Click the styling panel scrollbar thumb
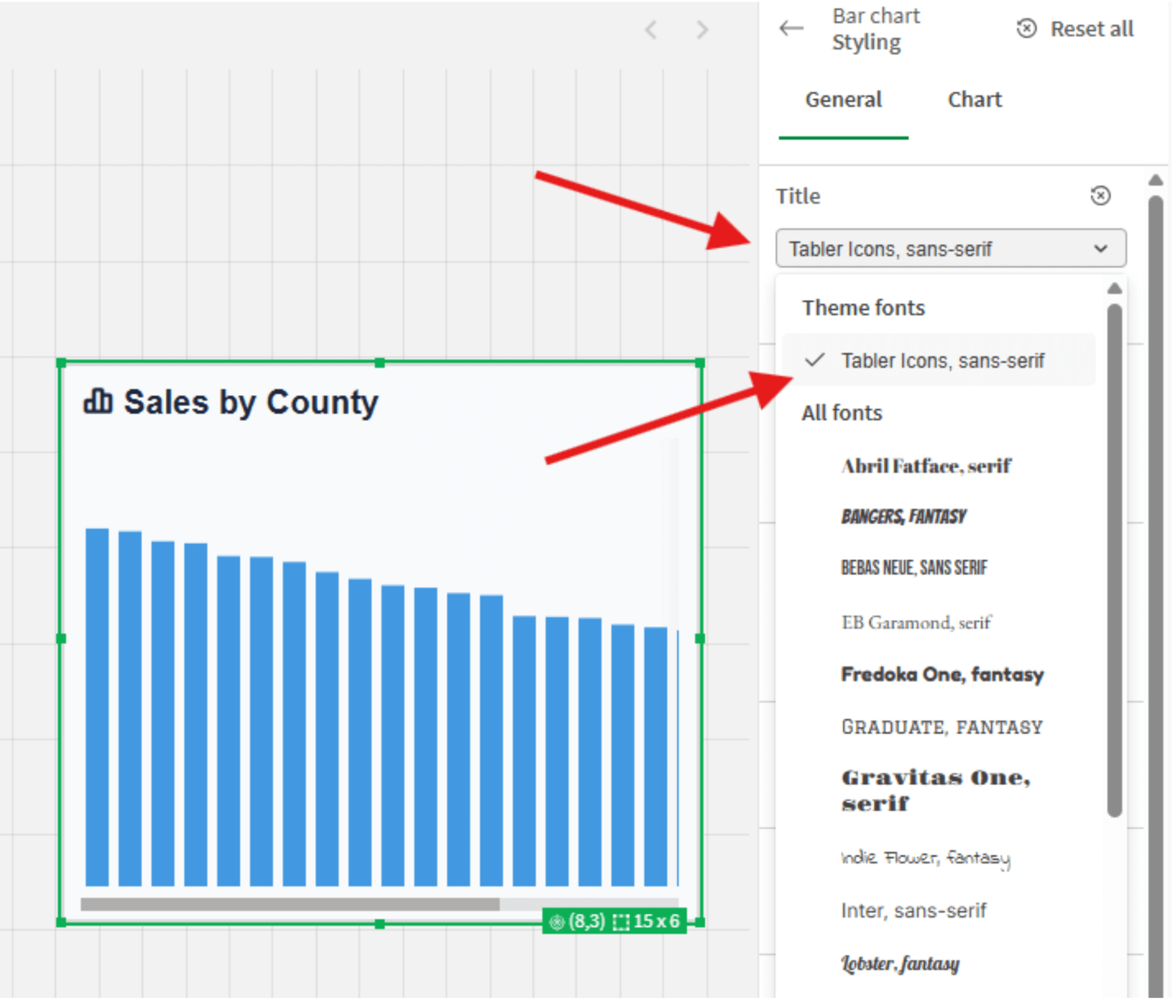Viewport: 1176px width, 1008px height. pyautogui.click(x=1155, y=596)
